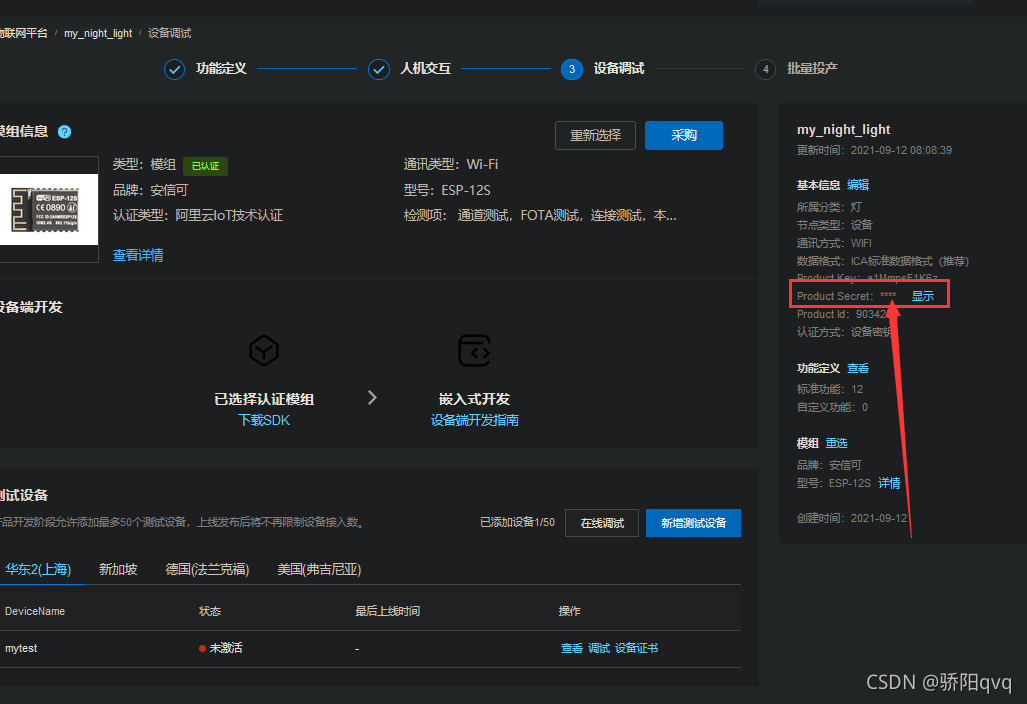Click 查看 for the mytest device
The image size is (1027, 704).
point(572,648)
